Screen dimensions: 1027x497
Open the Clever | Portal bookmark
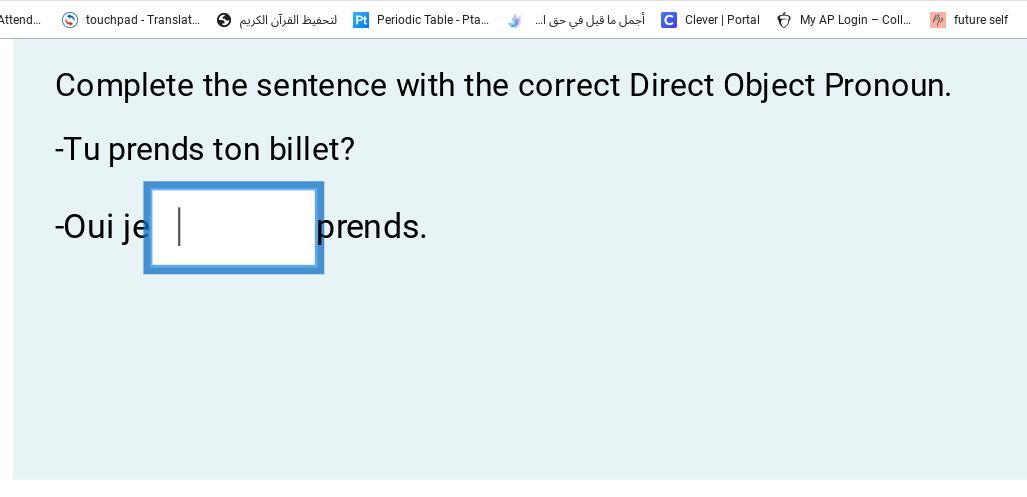[721, 20]
